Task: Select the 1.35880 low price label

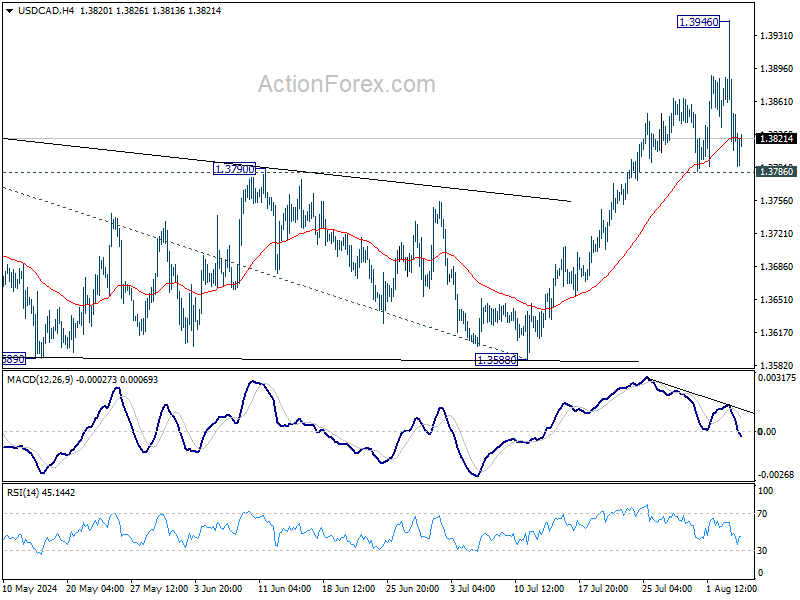Action: [496, 360]
